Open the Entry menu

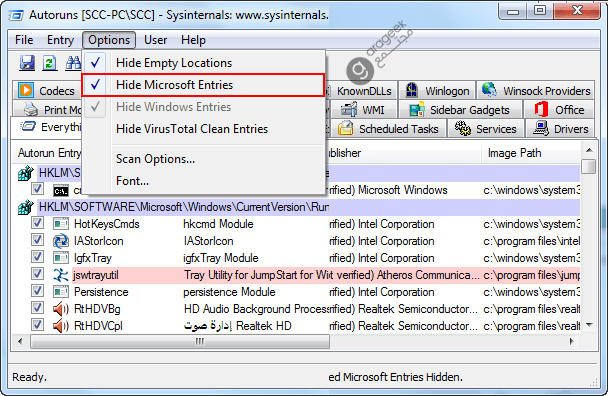coord(60,40)
